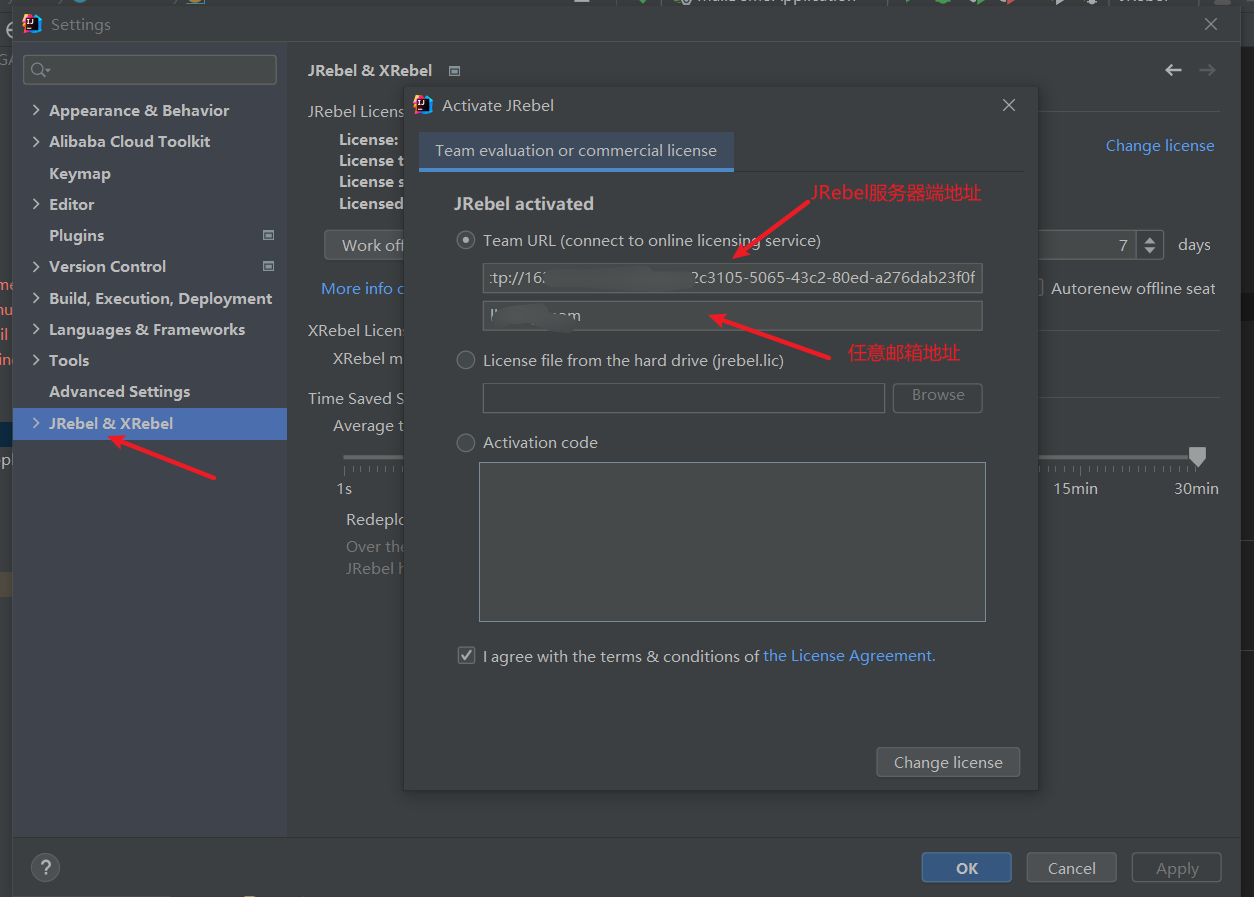Click the license file path field

[x=684, y=397]
